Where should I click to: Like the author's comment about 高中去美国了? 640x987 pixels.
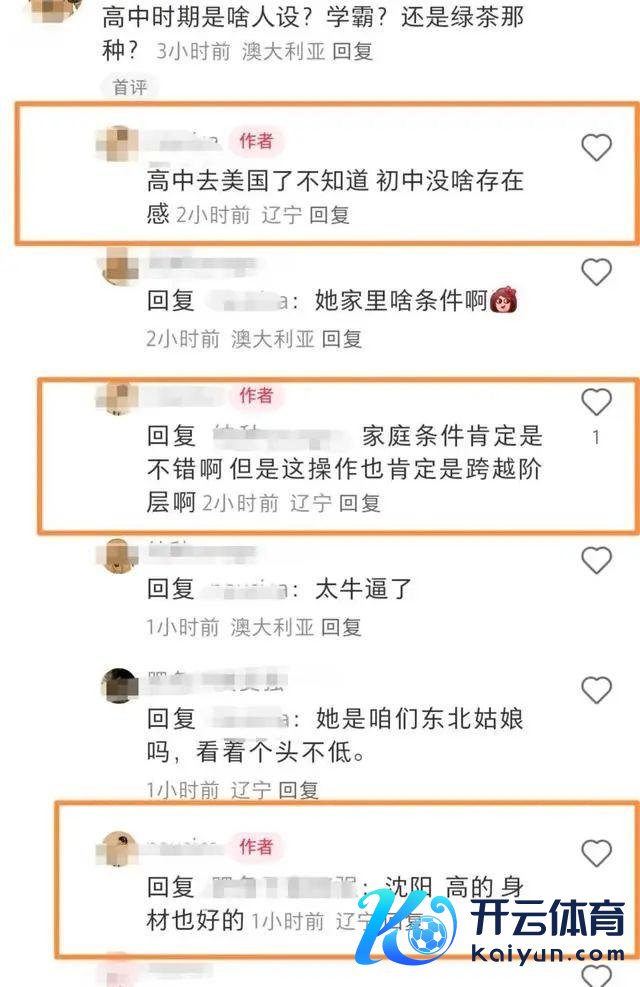[596, 147]
